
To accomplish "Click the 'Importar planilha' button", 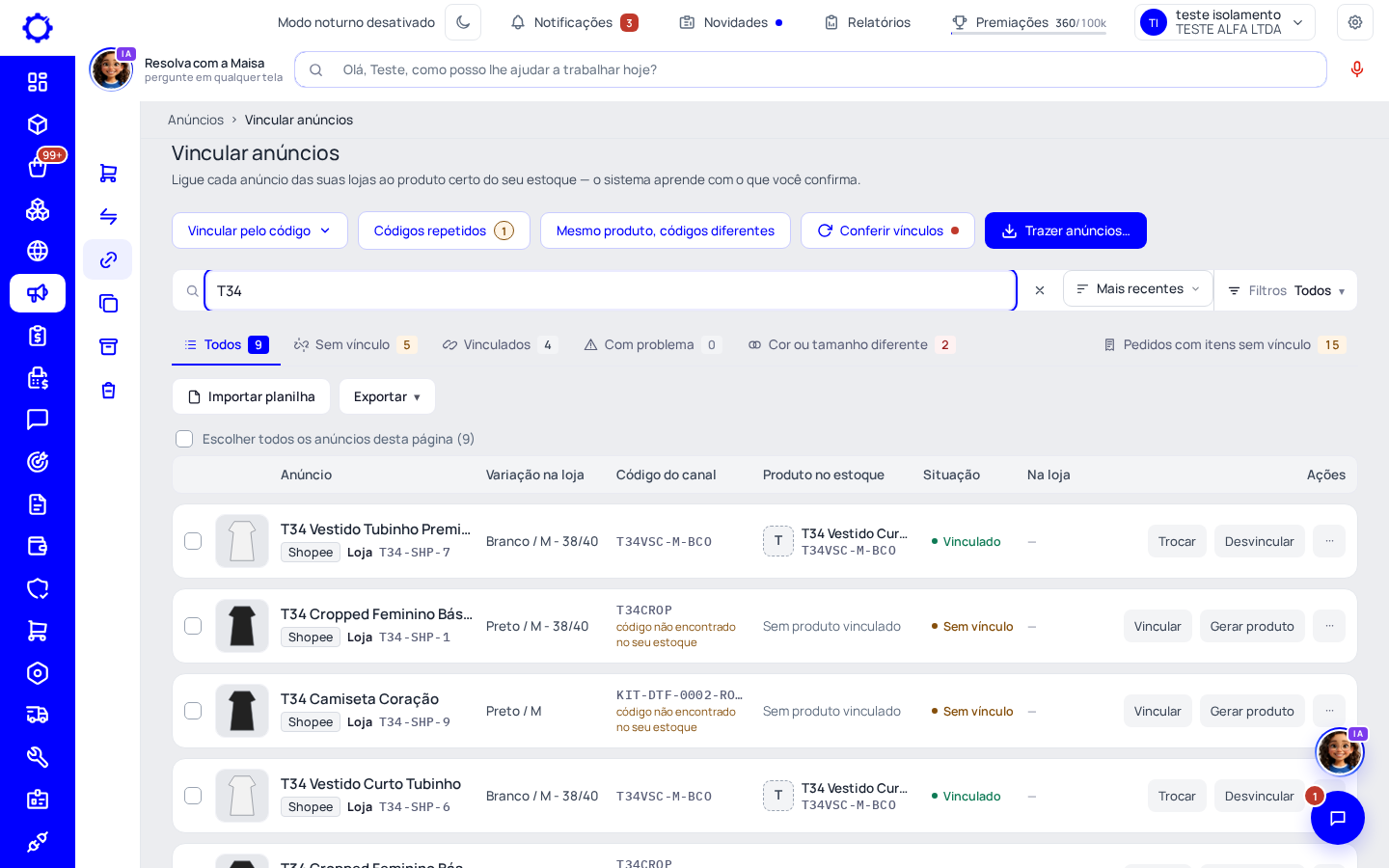I will [x=251, y=396].
